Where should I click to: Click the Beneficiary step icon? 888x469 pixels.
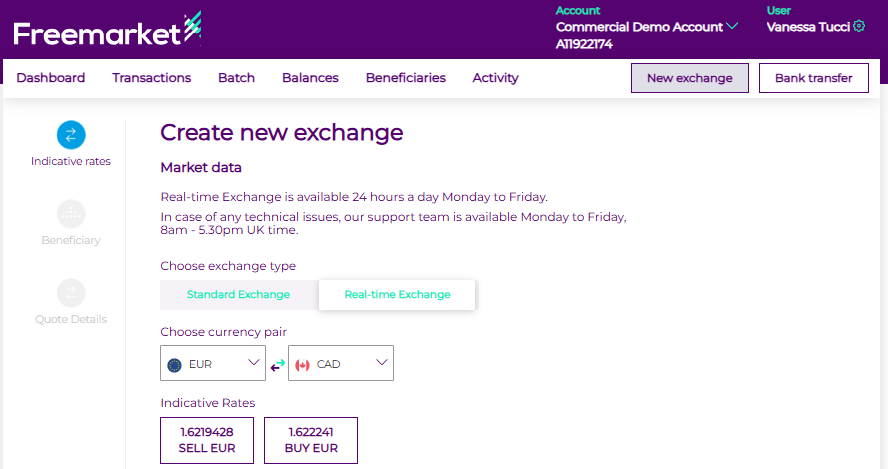[71, 214]
